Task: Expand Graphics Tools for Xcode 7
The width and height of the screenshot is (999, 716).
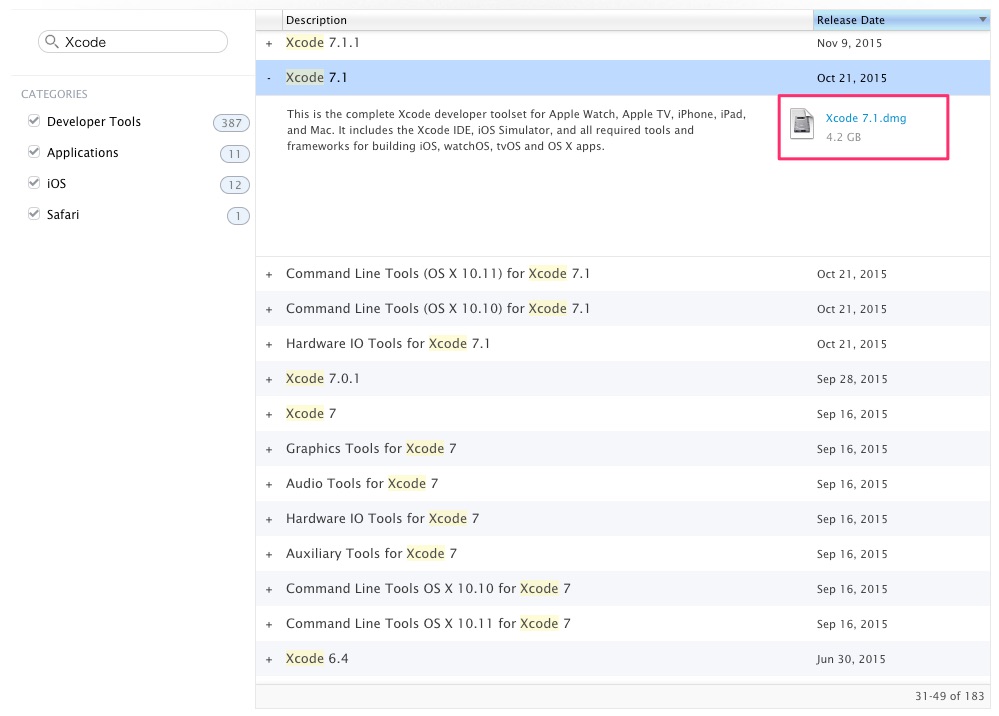Action: 269,450
